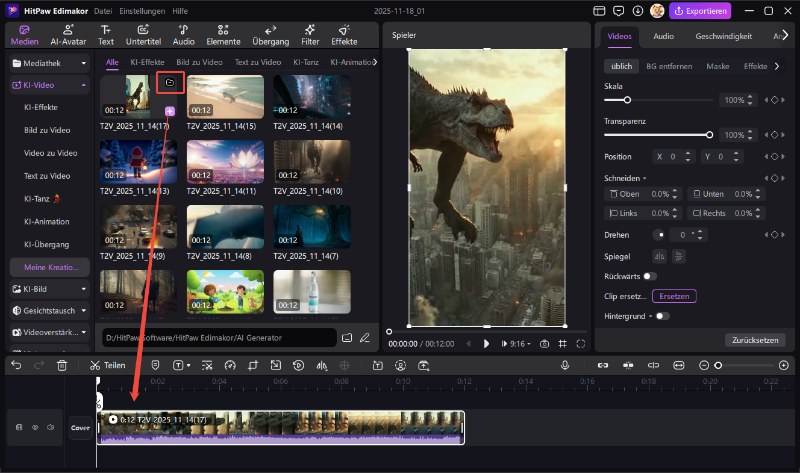Click the mirror flip icon in timeline toolbar

click(x=322, y=365)
